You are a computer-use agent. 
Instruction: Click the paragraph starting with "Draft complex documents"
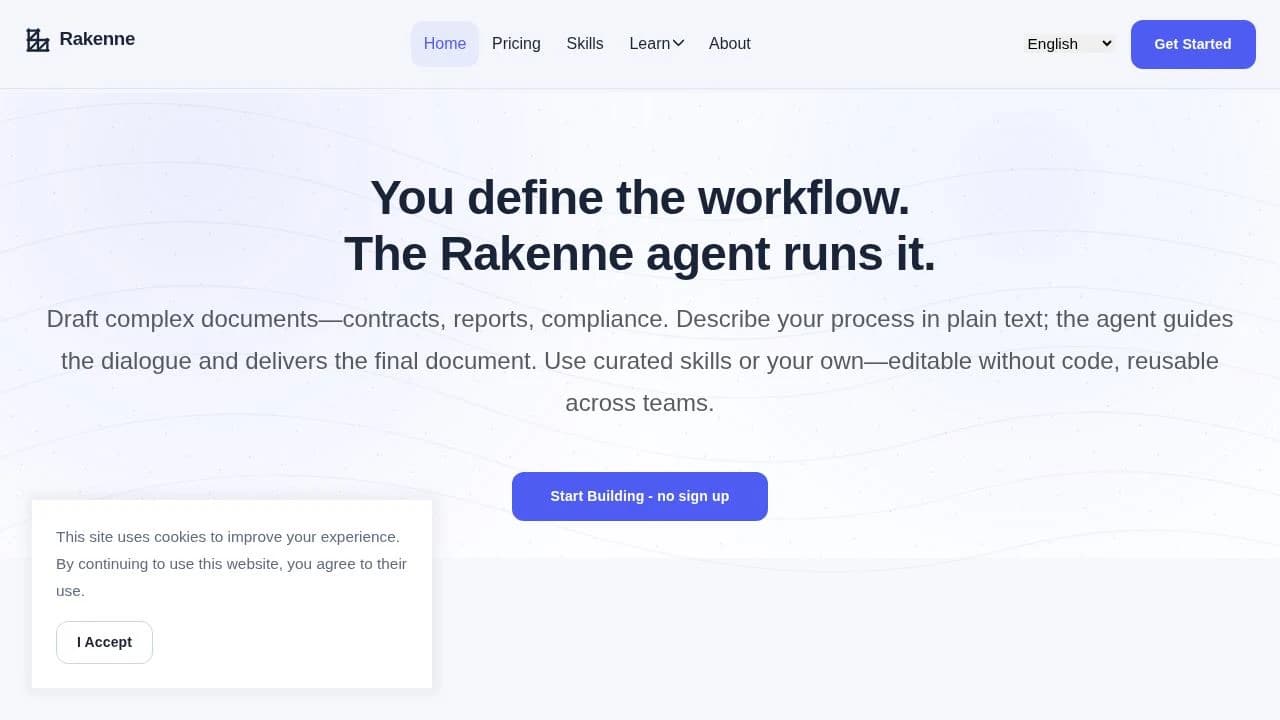tap(640, 361)
